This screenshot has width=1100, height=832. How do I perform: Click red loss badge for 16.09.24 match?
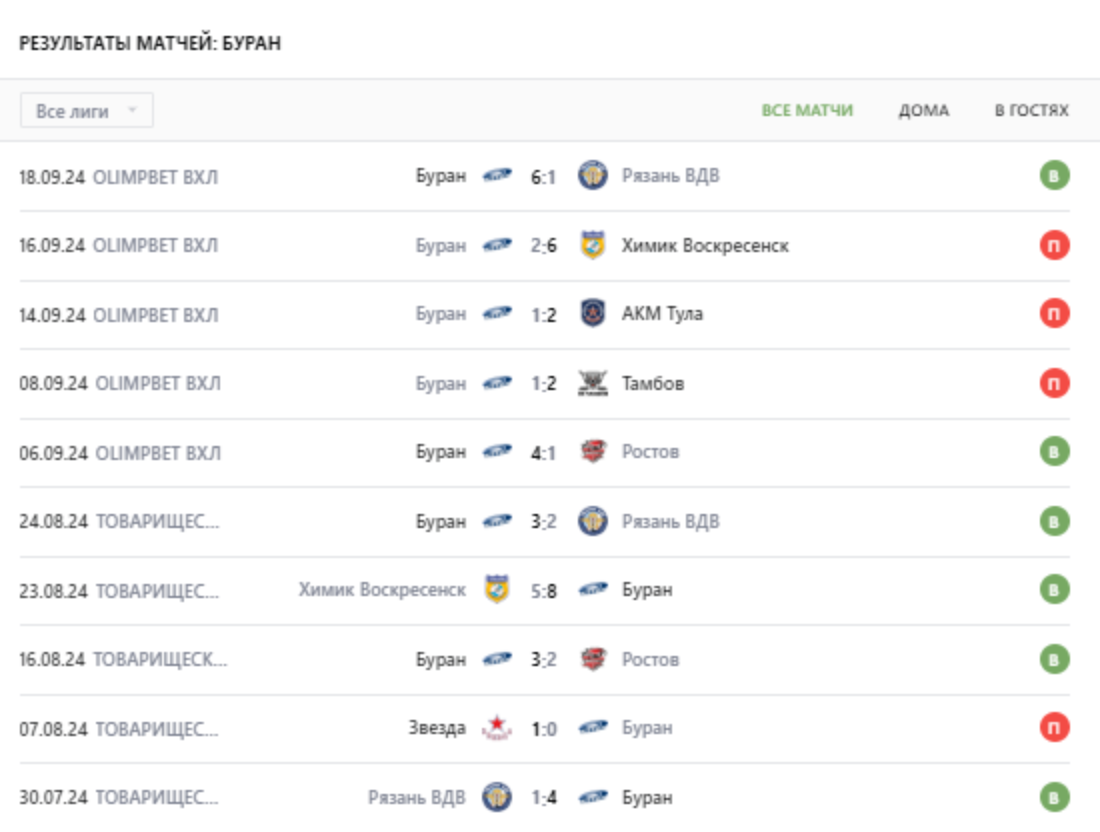point(1054,245)
